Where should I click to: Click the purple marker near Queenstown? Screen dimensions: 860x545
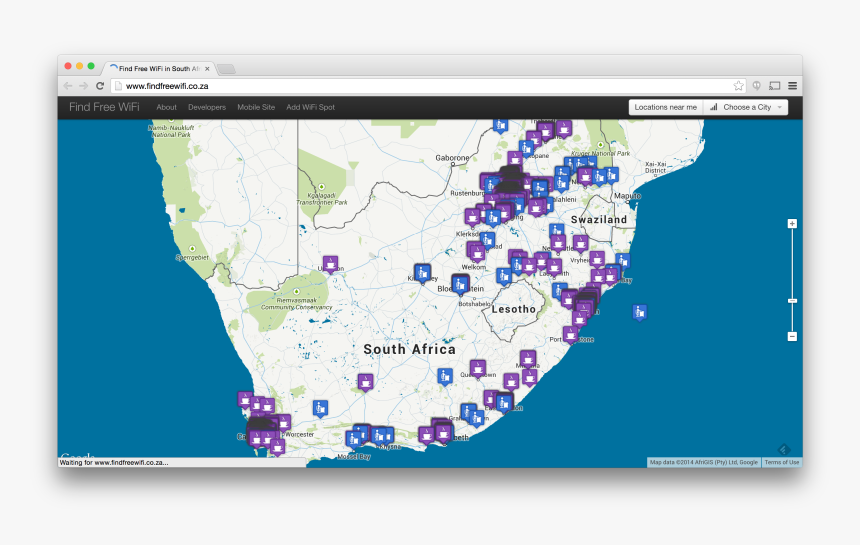pos(478,368)
